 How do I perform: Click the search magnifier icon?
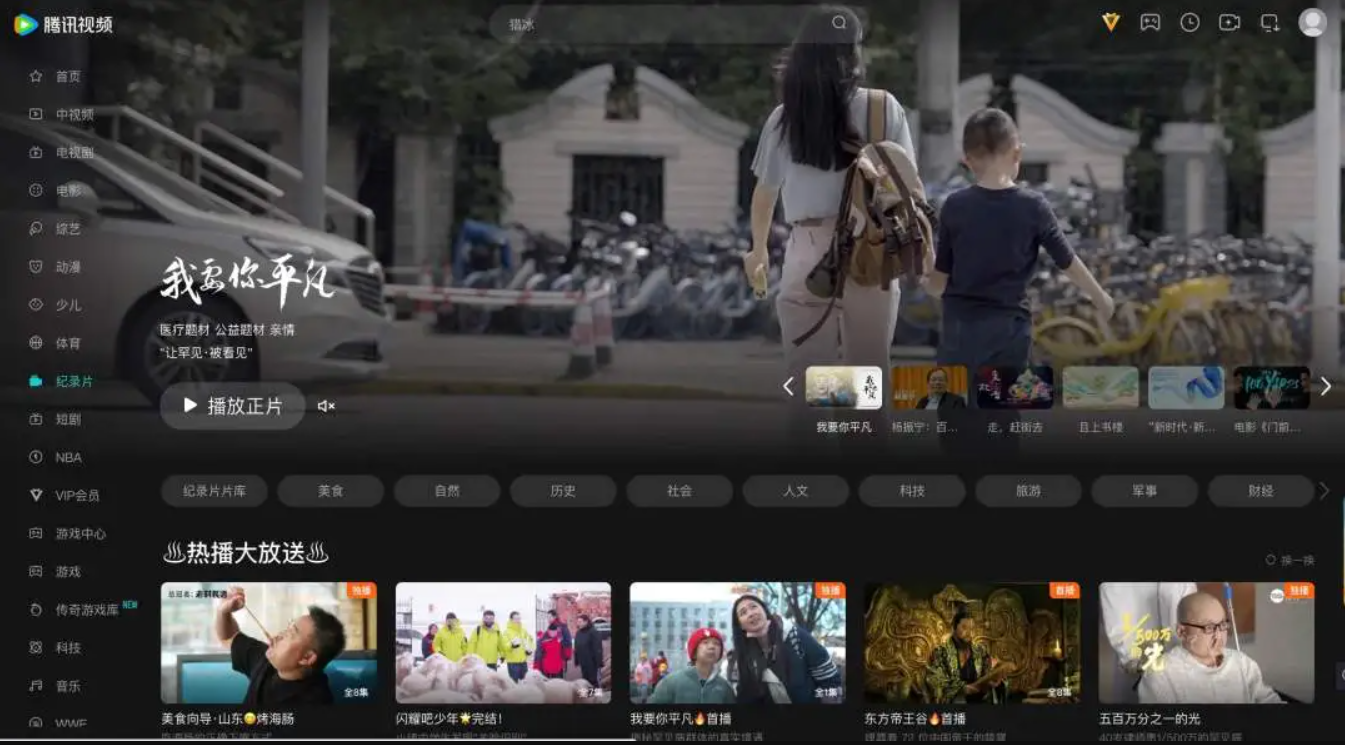pyautogui.click(x=838, y=23)
